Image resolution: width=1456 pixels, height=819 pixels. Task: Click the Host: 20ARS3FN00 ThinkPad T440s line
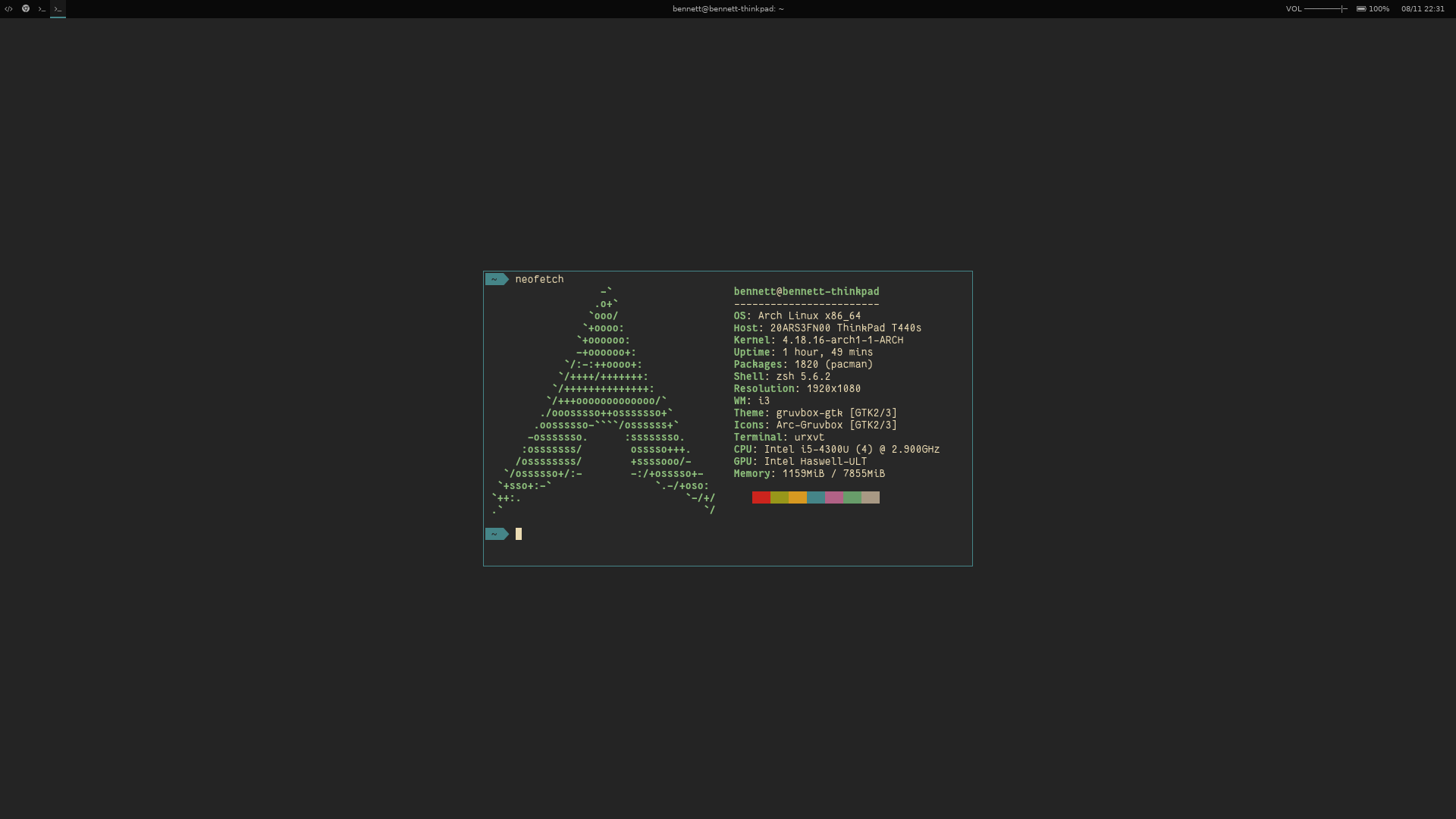[x=827, y=328]
